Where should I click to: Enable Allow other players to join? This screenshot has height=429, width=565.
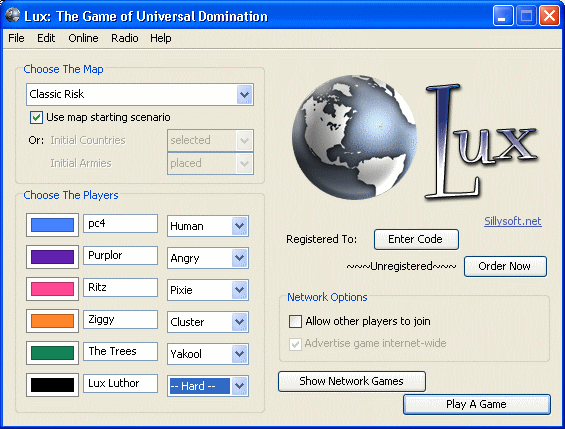click(295, 321)
